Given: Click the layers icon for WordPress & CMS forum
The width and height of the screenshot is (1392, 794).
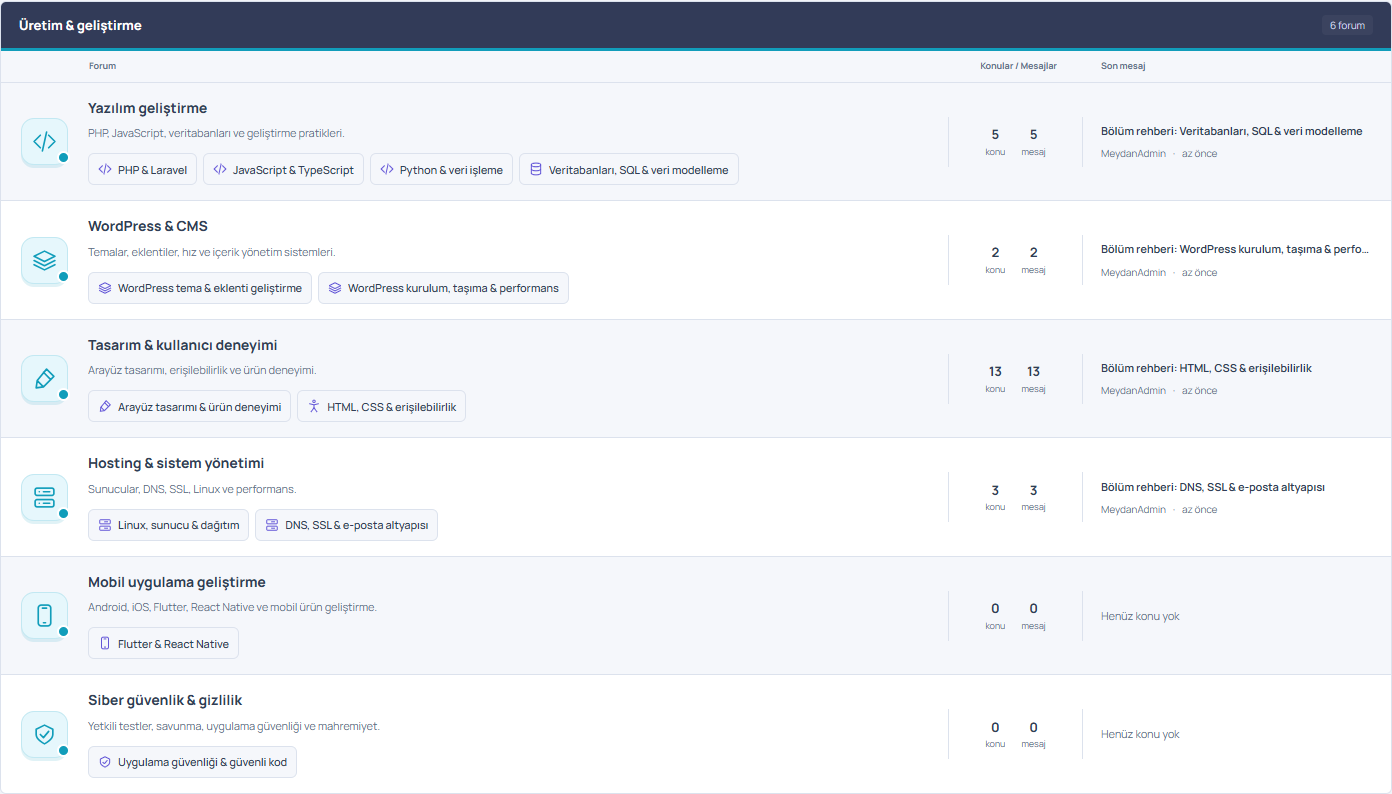Looking at the screenshot, I should [x=44, y=260].
